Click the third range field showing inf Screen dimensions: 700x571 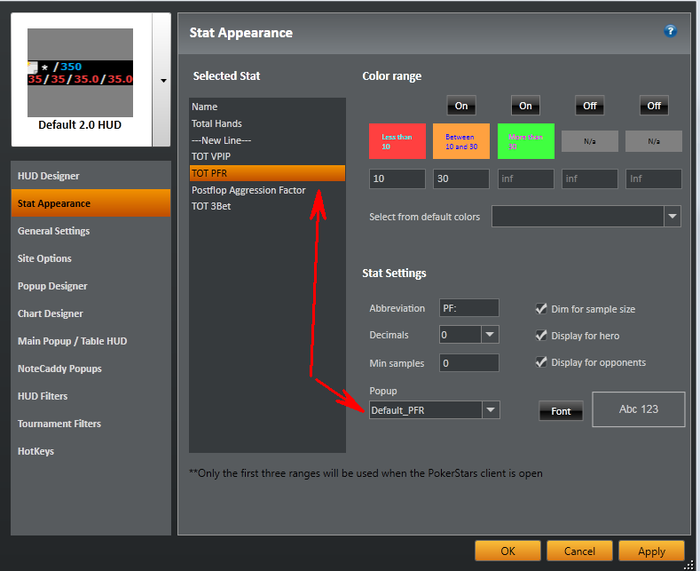[x=525, y=179]
